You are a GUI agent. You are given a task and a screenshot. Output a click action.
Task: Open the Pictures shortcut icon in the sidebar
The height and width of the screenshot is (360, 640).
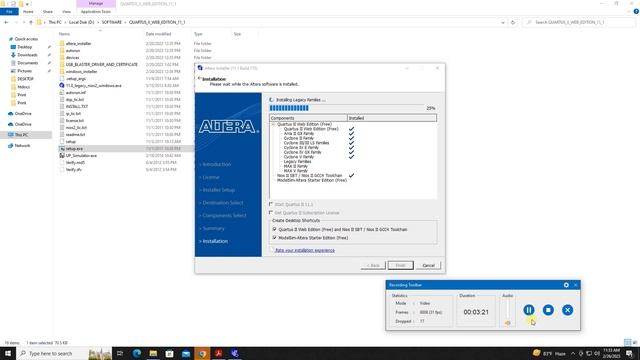13,71
